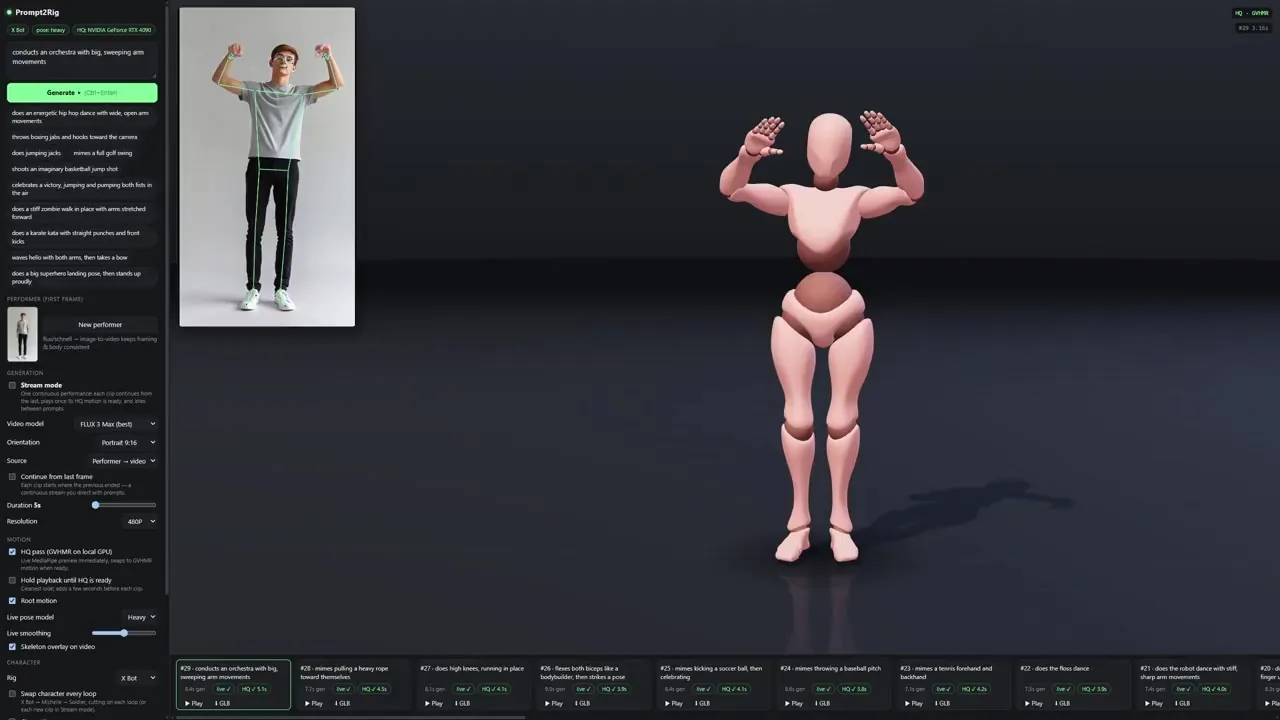Pick the 'does jumping jacks' prompt suggestion
1280x720 pixels.
pos(36,153)
